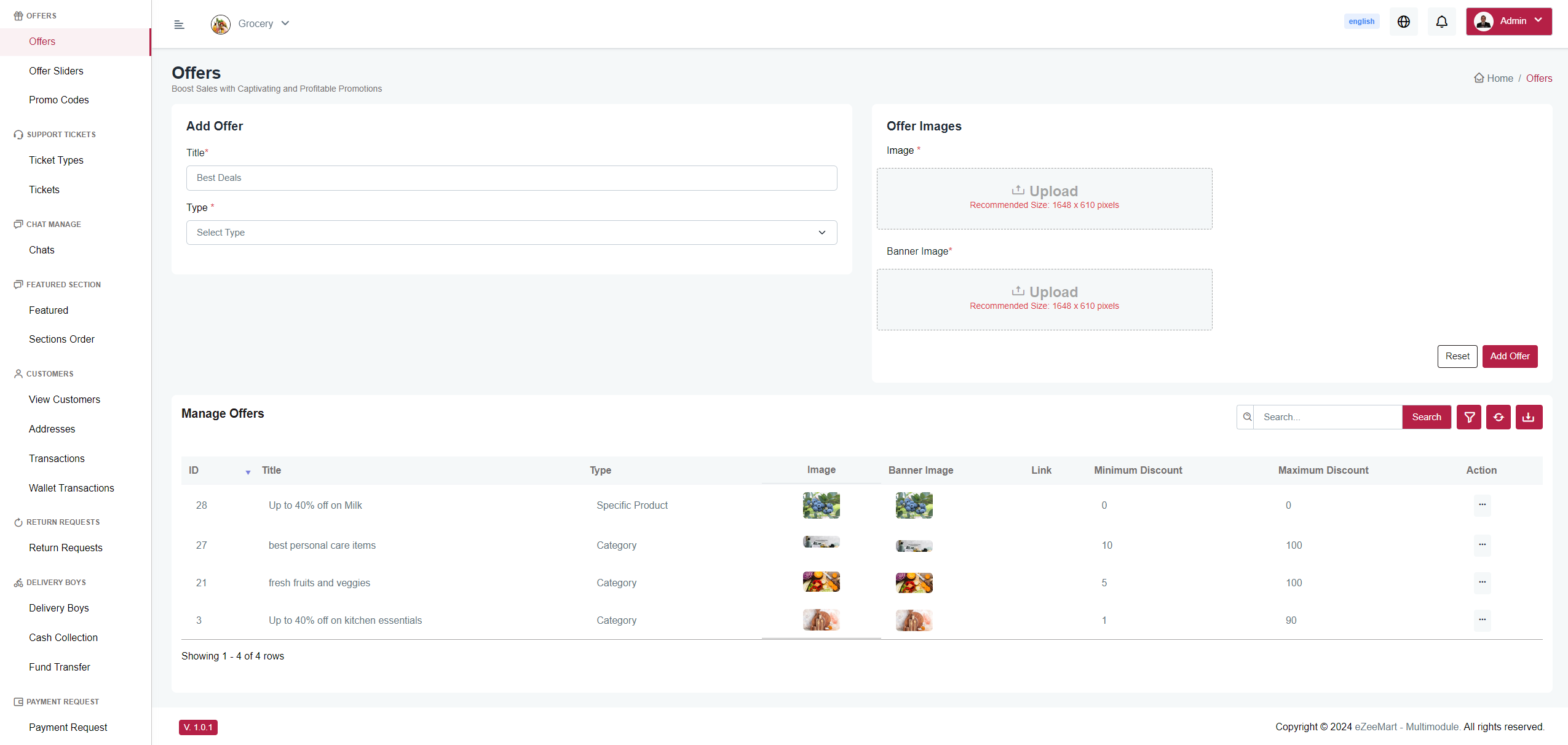Open action menu for offer 28

point(1482,504)
